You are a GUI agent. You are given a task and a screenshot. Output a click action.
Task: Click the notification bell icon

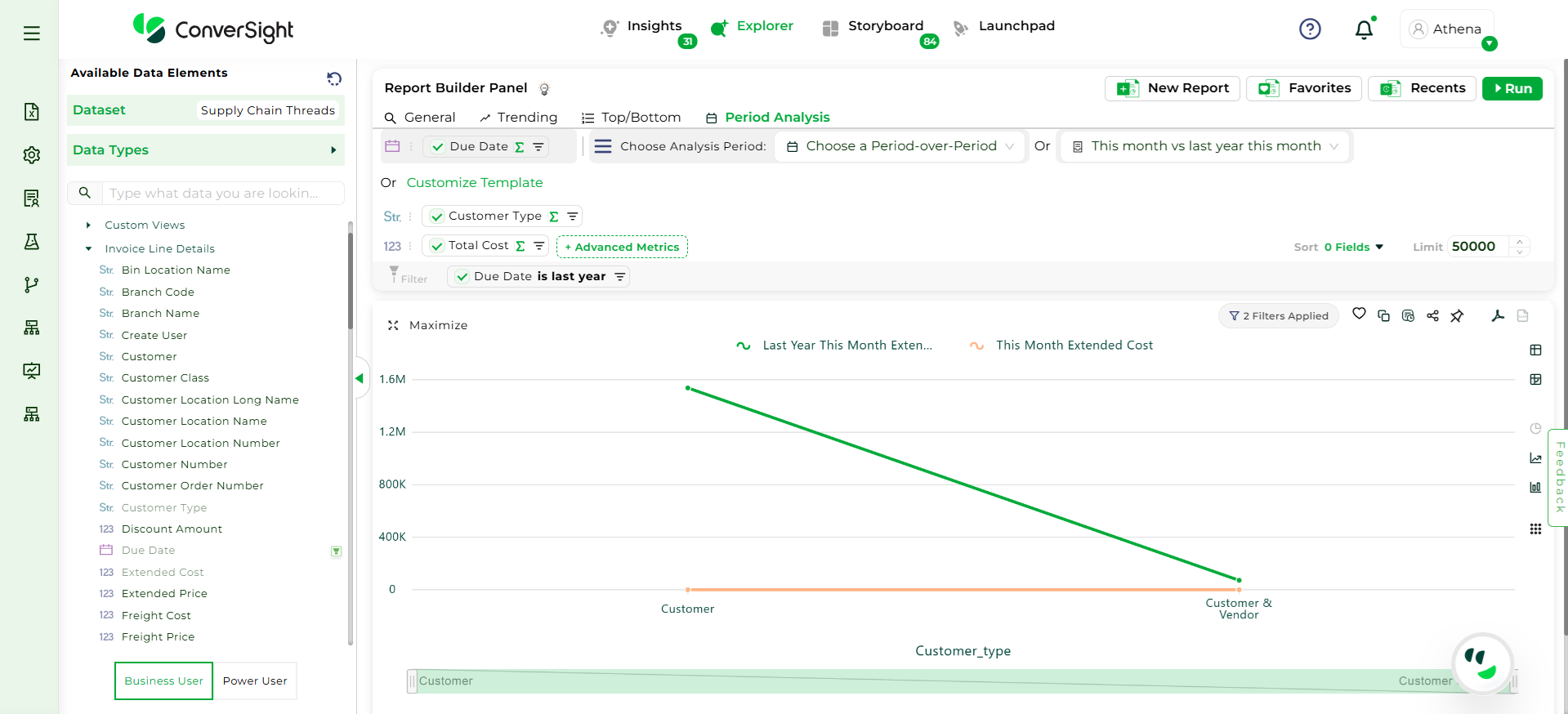click(x=1364, y=30)
